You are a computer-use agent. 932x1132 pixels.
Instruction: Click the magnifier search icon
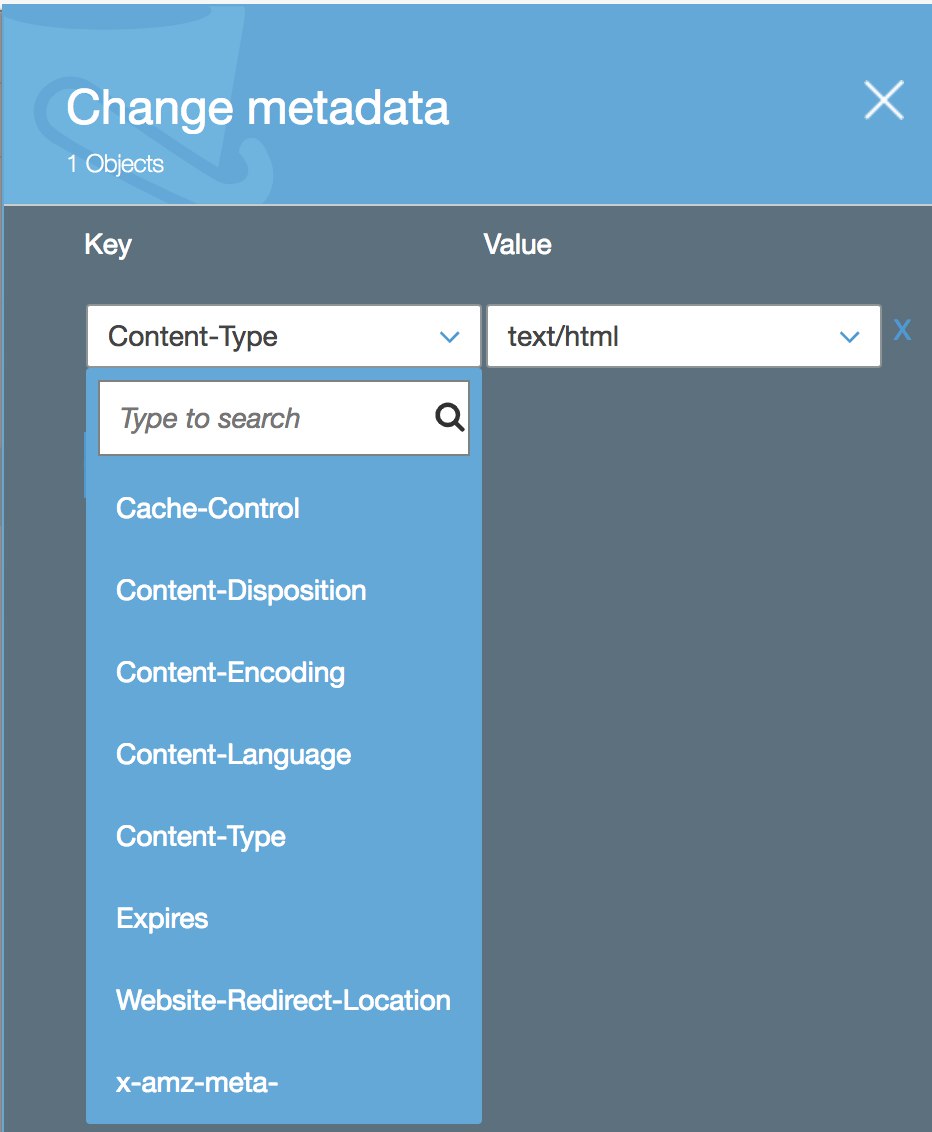[449, 417]
